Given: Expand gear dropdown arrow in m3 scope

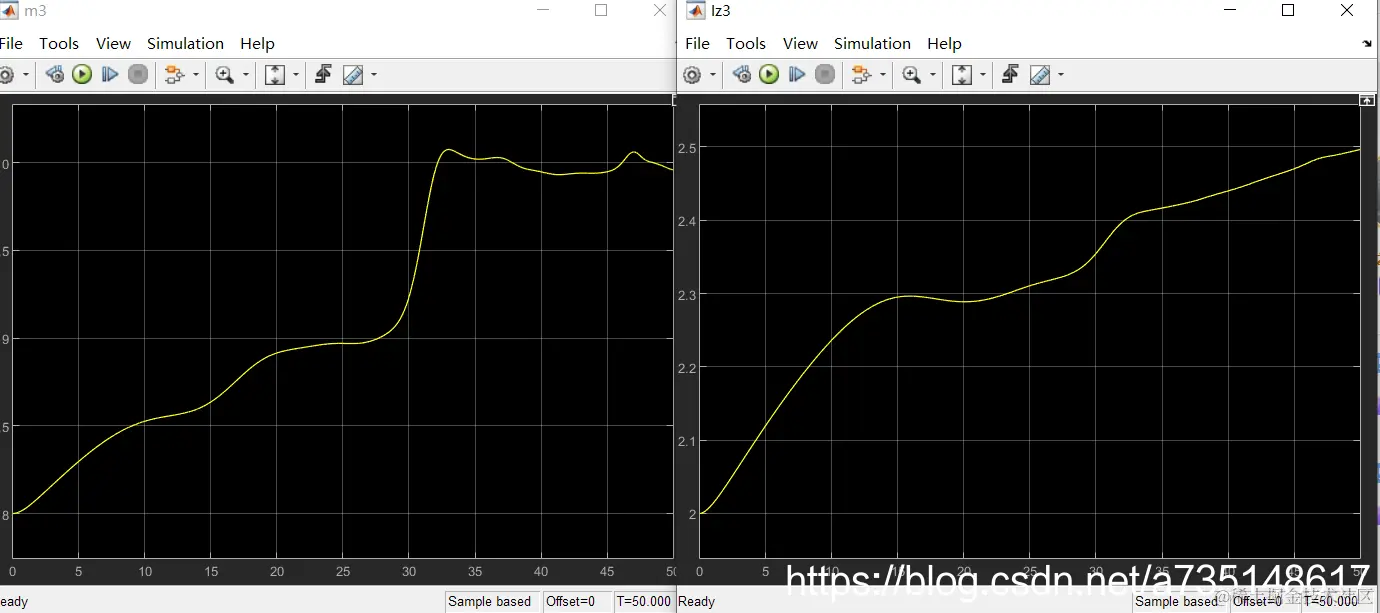Looking at the screenshot, I should point(24,75).
